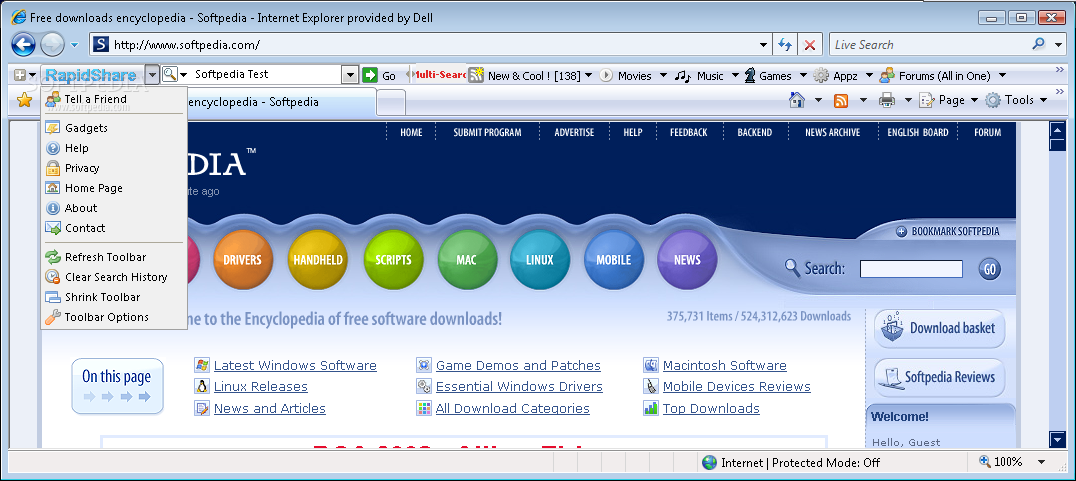Click the MAC category ball

(x=467, y=260)
